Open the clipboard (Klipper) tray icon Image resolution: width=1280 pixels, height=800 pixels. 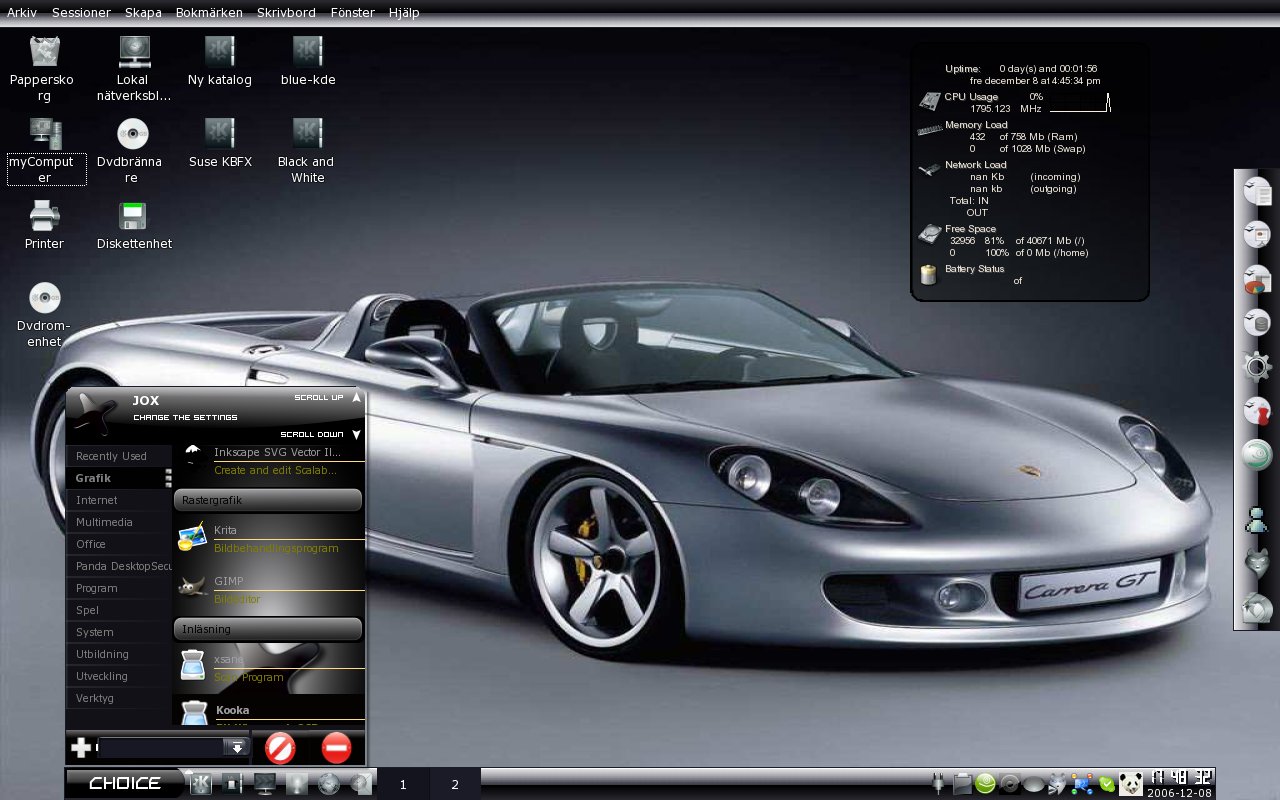(x=962, y=784)
